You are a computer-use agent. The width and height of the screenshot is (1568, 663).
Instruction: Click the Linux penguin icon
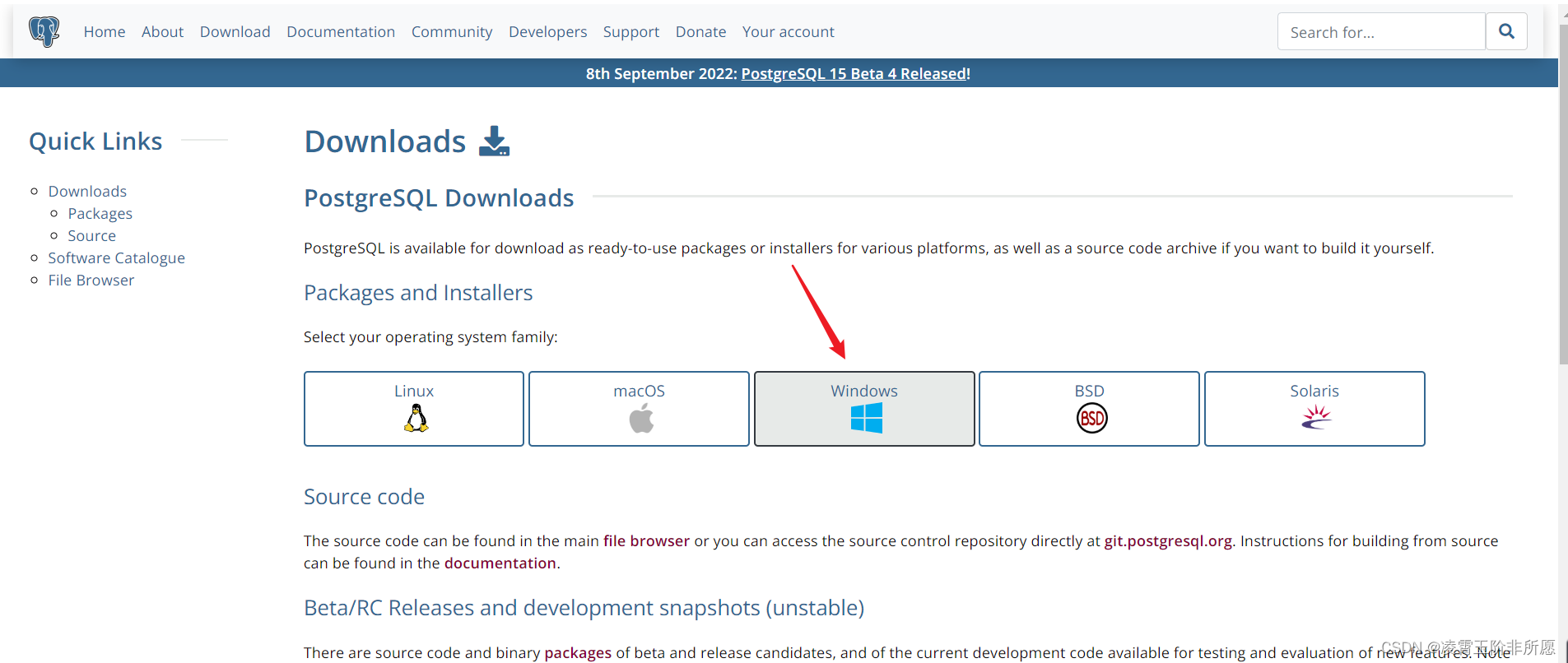pyautogui.click(x=416, y=419)
